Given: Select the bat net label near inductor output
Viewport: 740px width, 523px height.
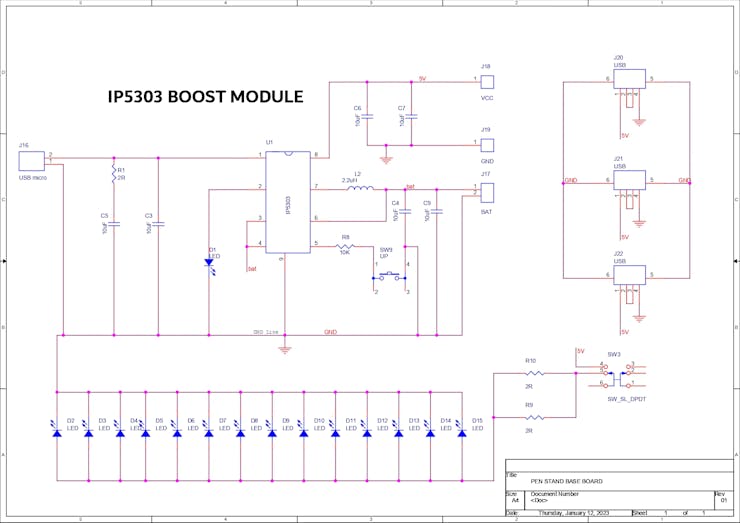Looking at the screenshot, I should pyautogui.click(x=411, y=187).
